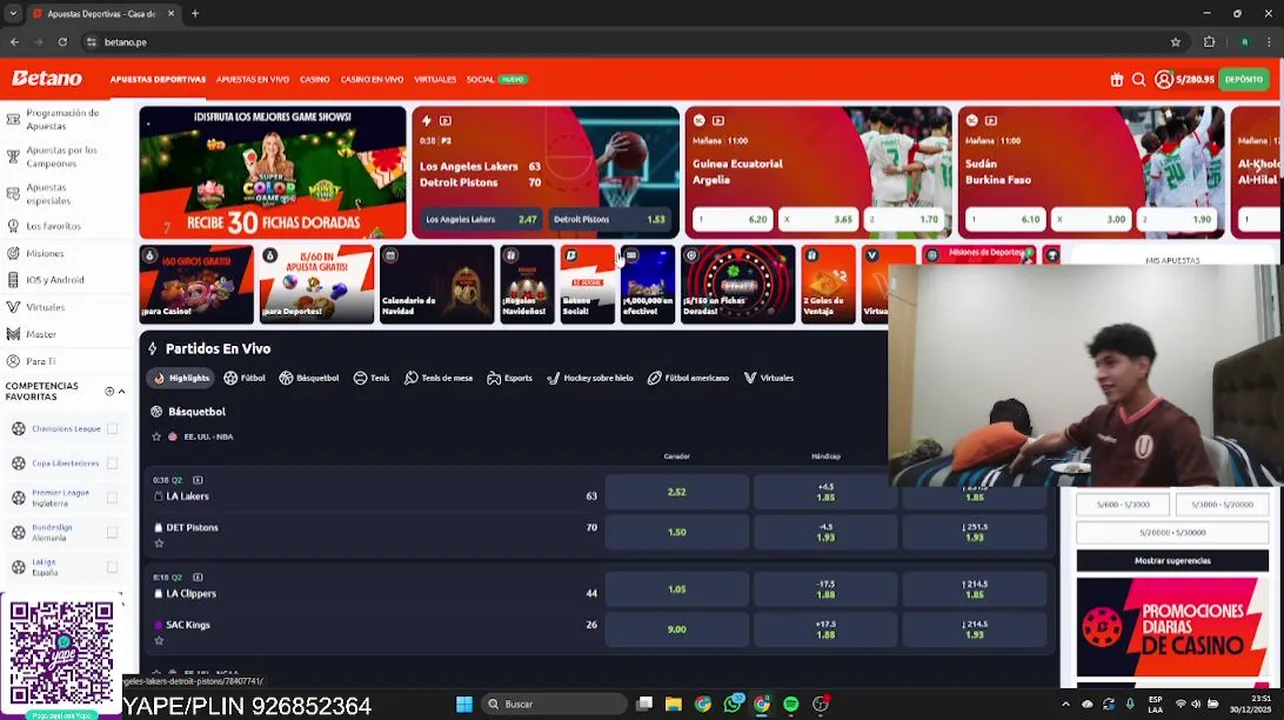Viewport: 1284px width, 720px height.
Task: Check the Copa Libertadores checkbox
Action: click(x=112, y=463)
